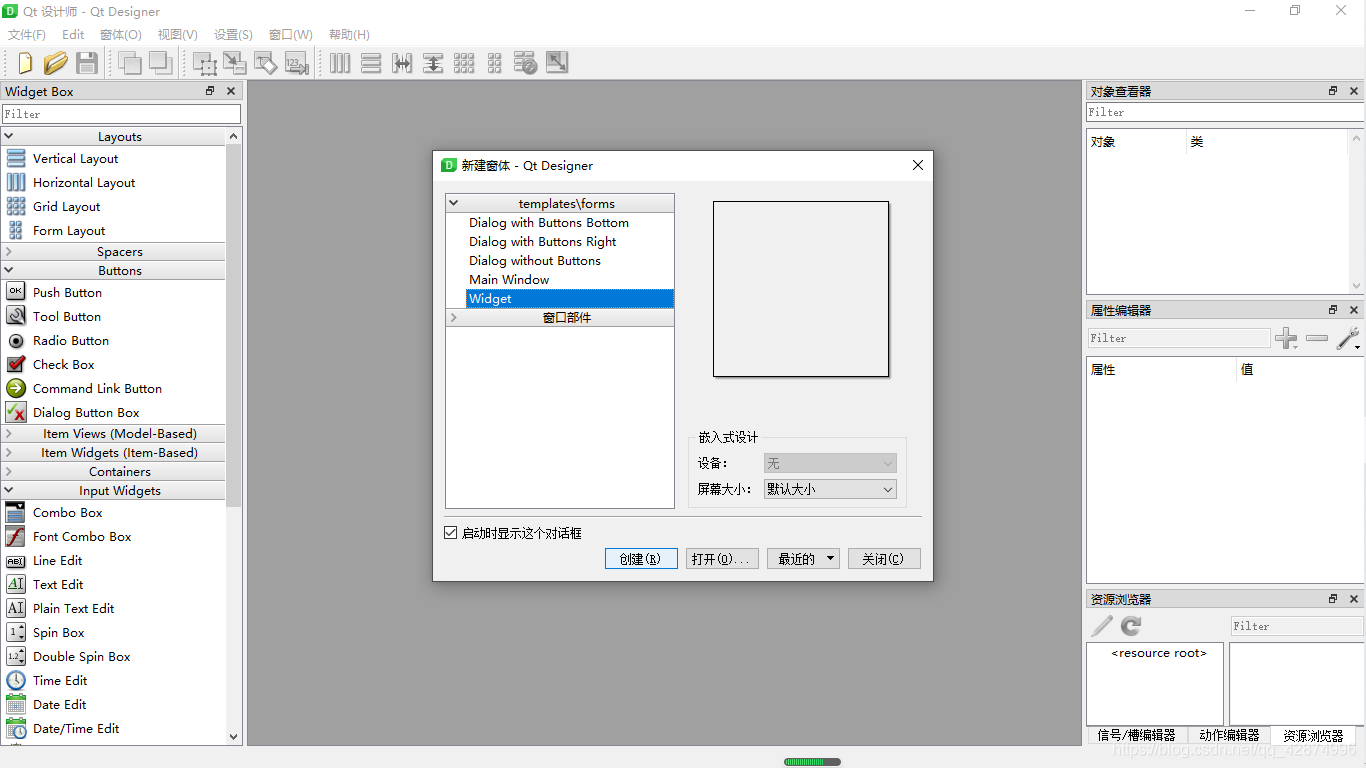Click the Edit Tab Order icon
The image size is (1366, 768).
coord(296,63)
